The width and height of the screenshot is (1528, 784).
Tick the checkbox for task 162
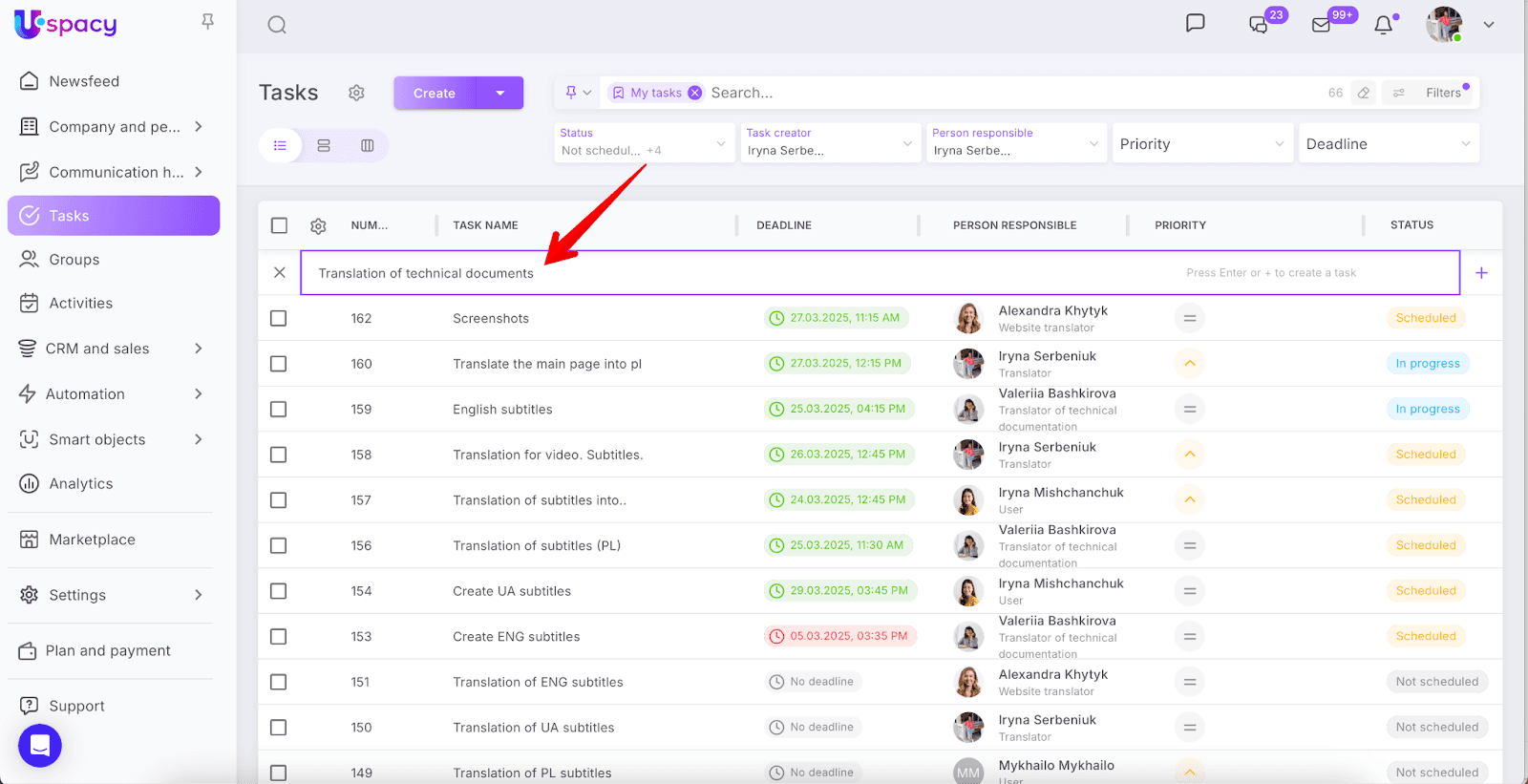pos(279,318)
